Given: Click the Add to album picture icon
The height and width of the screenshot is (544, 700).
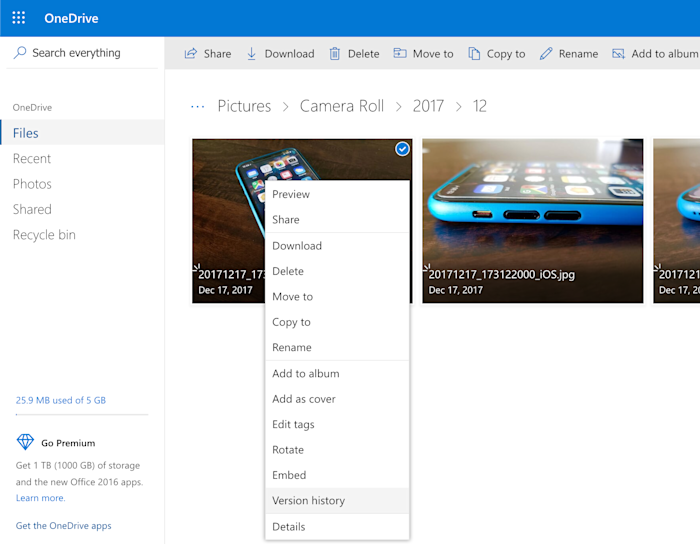Looking at the screenshot, I should pos(618,54).
